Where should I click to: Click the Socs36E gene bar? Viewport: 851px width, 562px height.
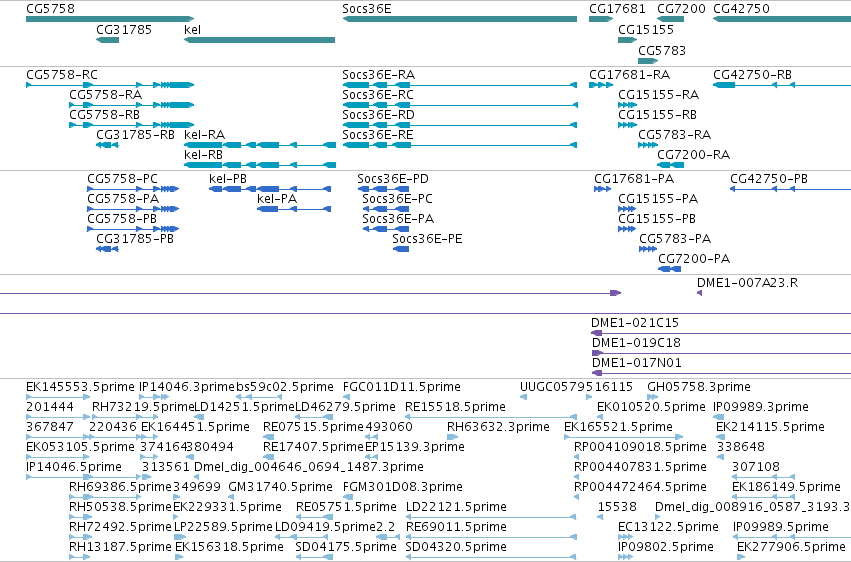pyautogui.click(x=460, y=19)
